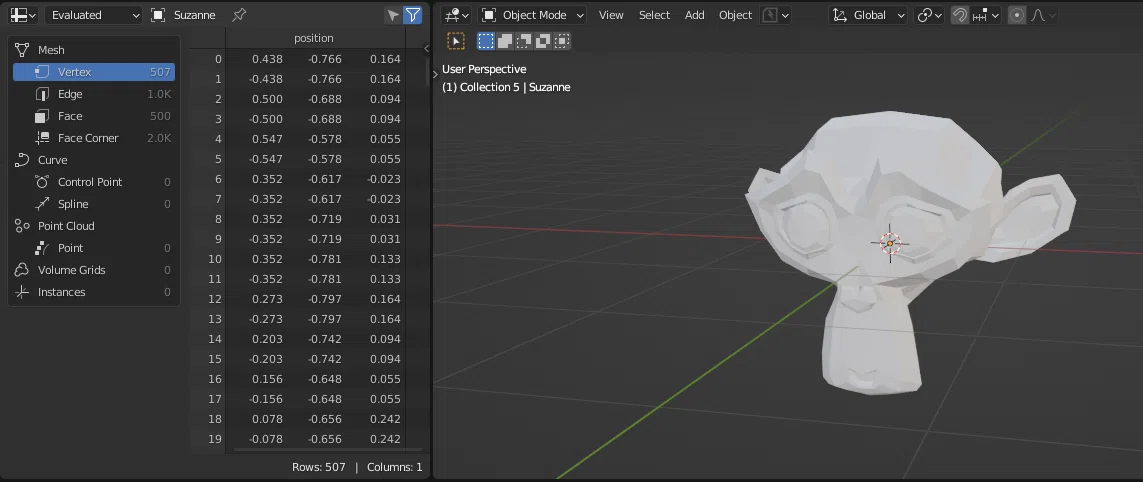The image size is (1143, 482).
Task: Open the Select menu
Action: point(654,15)
